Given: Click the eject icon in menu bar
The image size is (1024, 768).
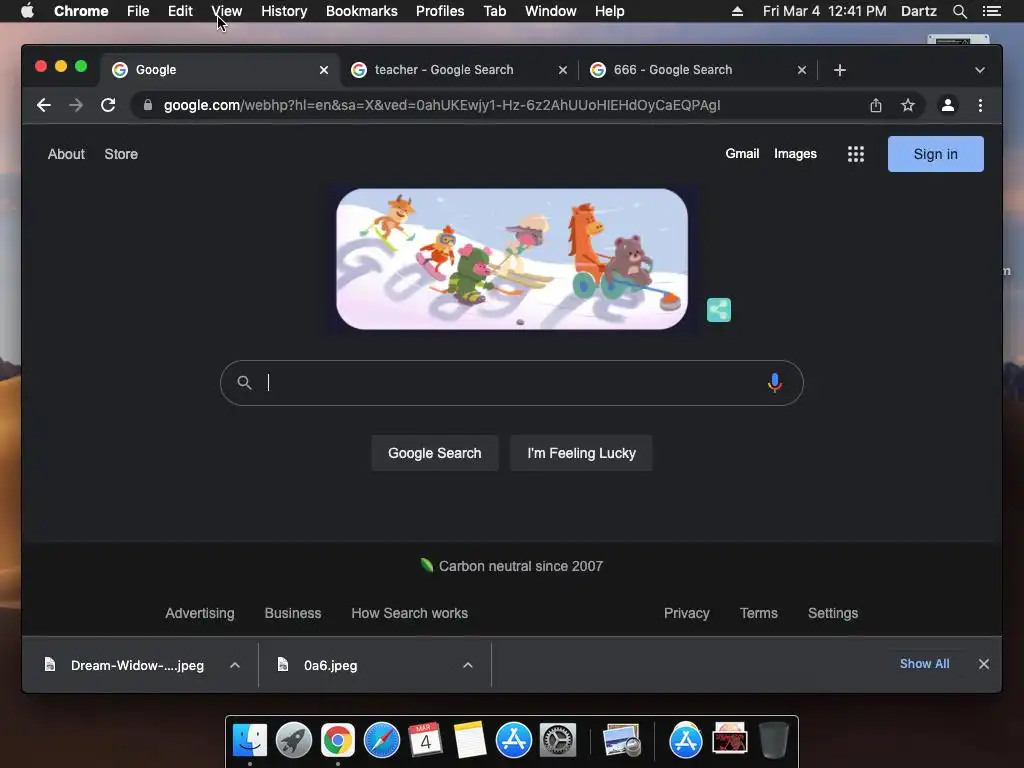Looking at the screenshot, I should (x=737, y=11).
